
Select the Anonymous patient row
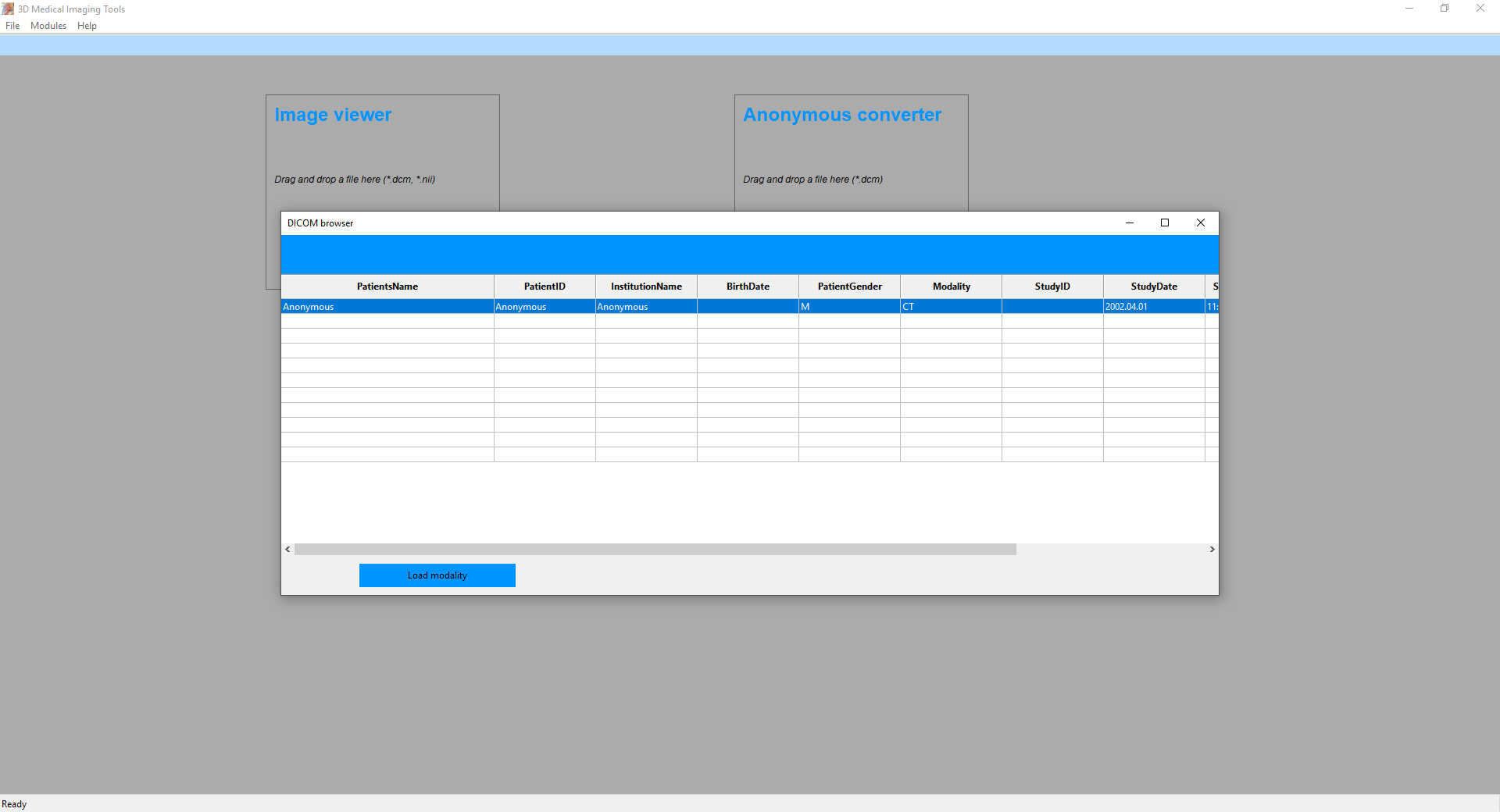click(387, 307)
